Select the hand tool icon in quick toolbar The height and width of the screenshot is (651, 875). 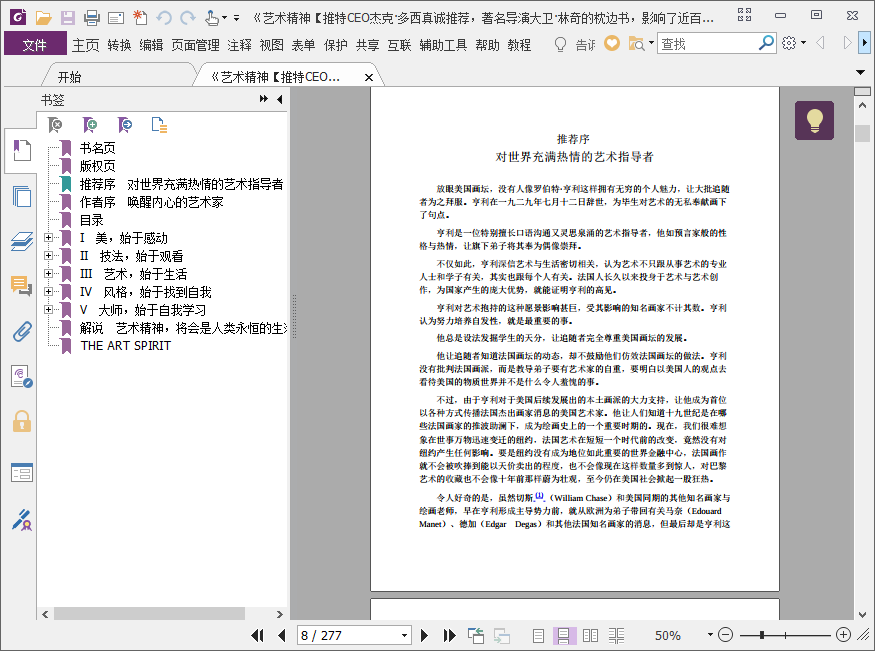click(212, 18)
